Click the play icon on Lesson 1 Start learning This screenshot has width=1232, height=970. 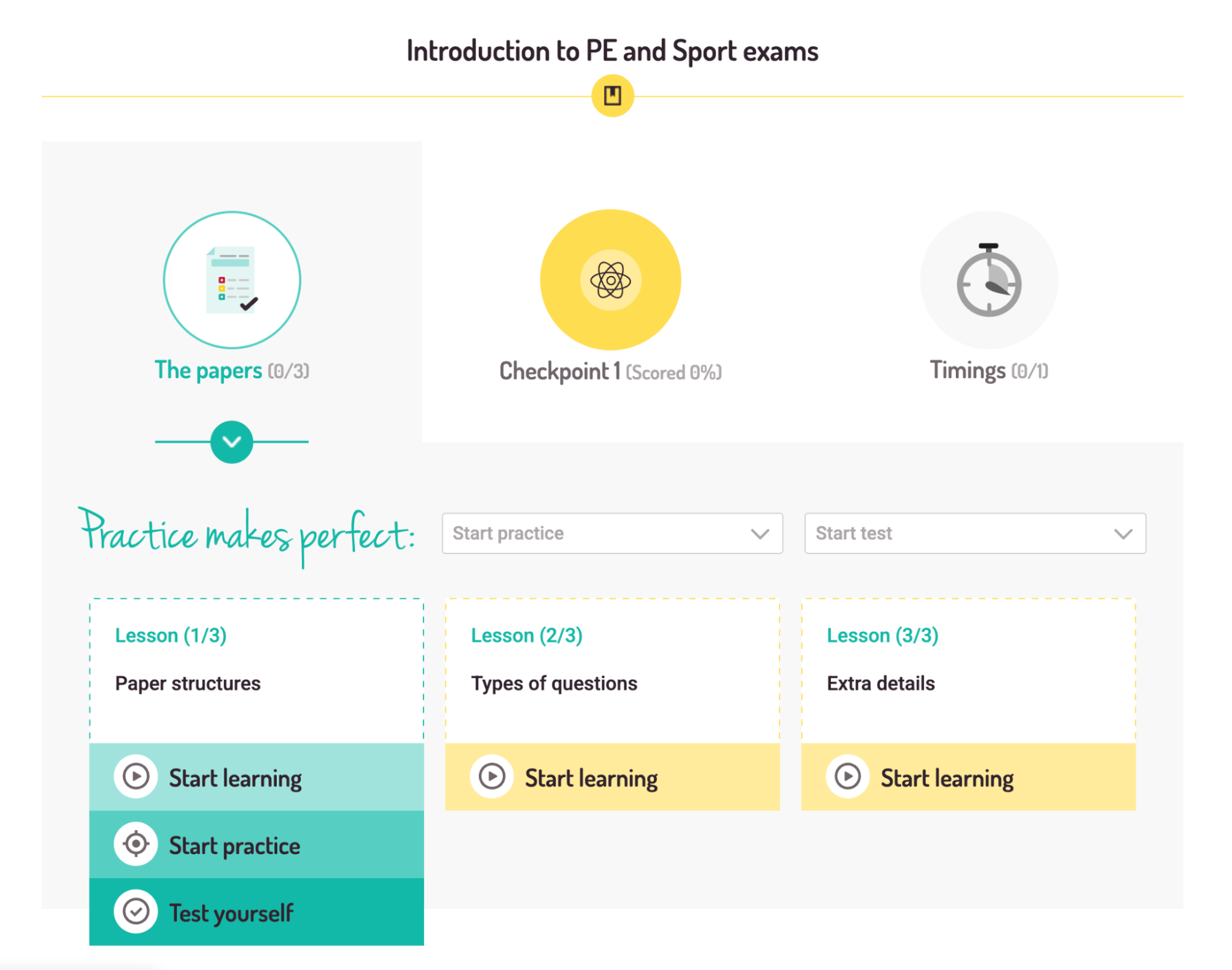pyautogui.click(x=136, y=776)
